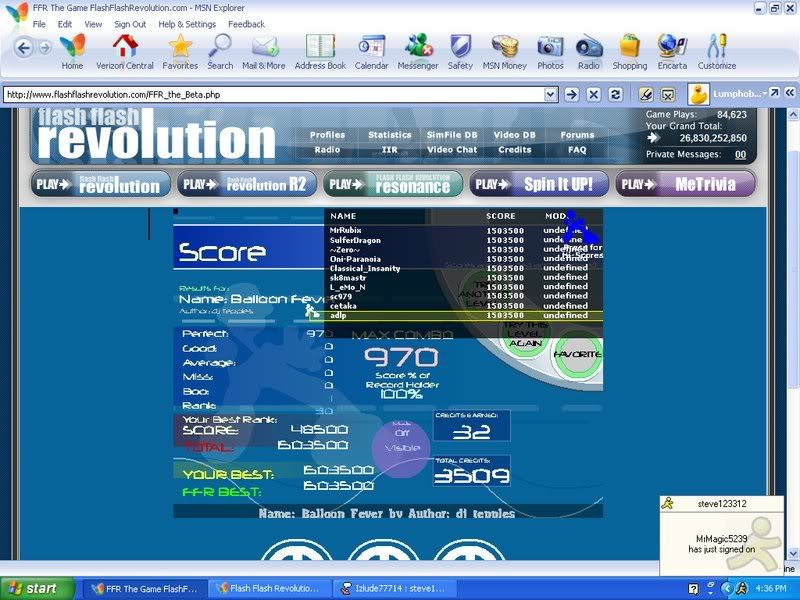Click the Favorites star icon
Screen dimensions: 800x600
[x=180, y=48]
